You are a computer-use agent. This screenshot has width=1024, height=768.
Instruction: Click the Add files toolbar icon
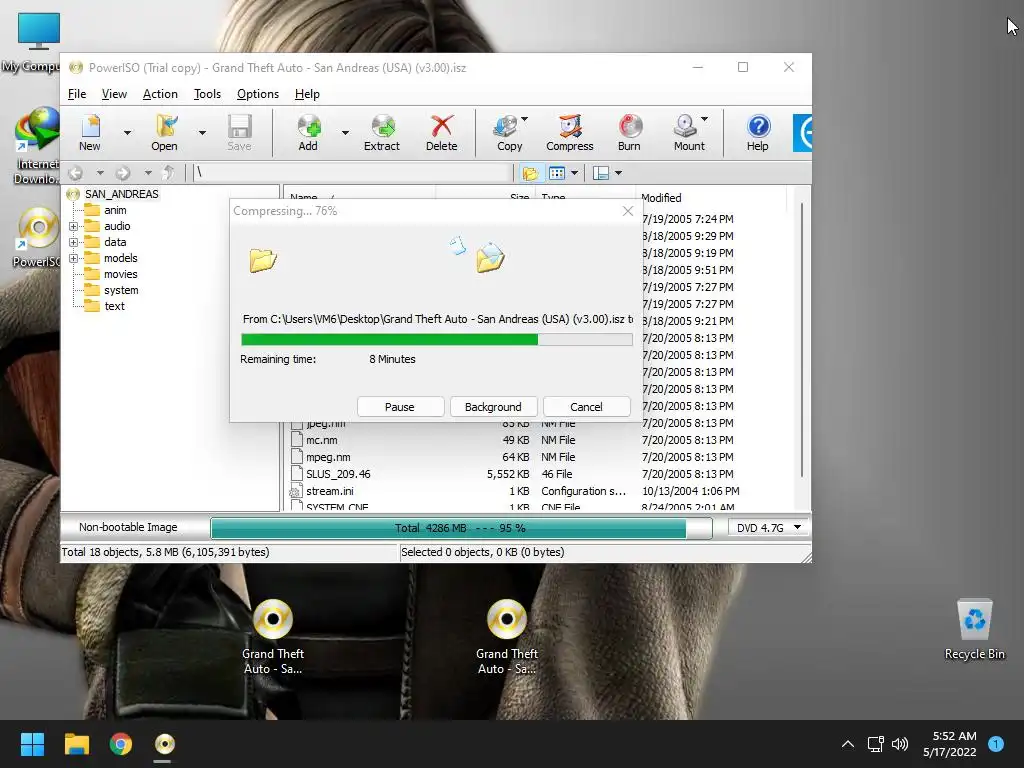[308, 133]
